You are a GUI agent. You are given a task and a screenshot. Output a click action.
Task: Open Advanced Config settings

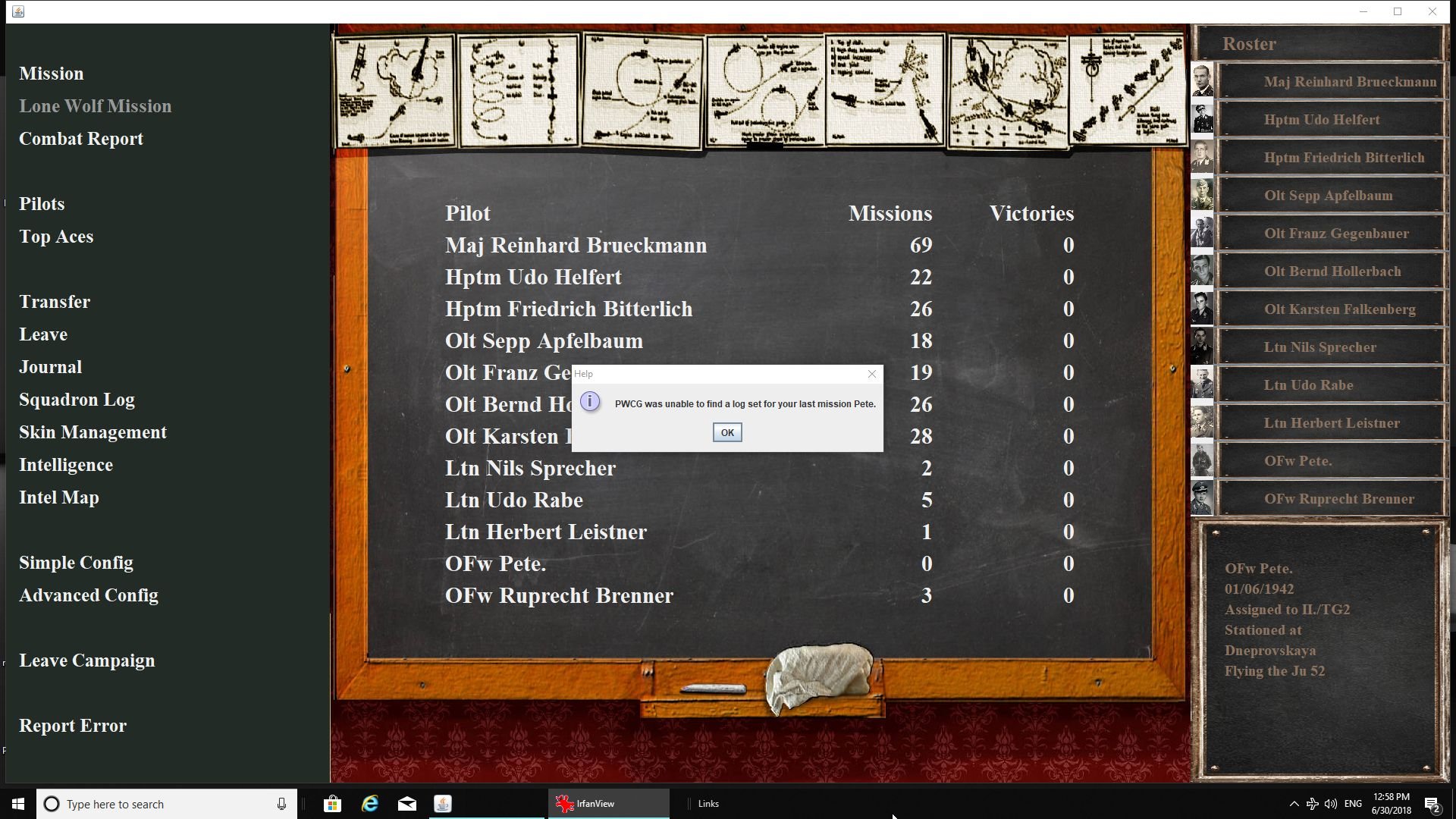(89, 595)
